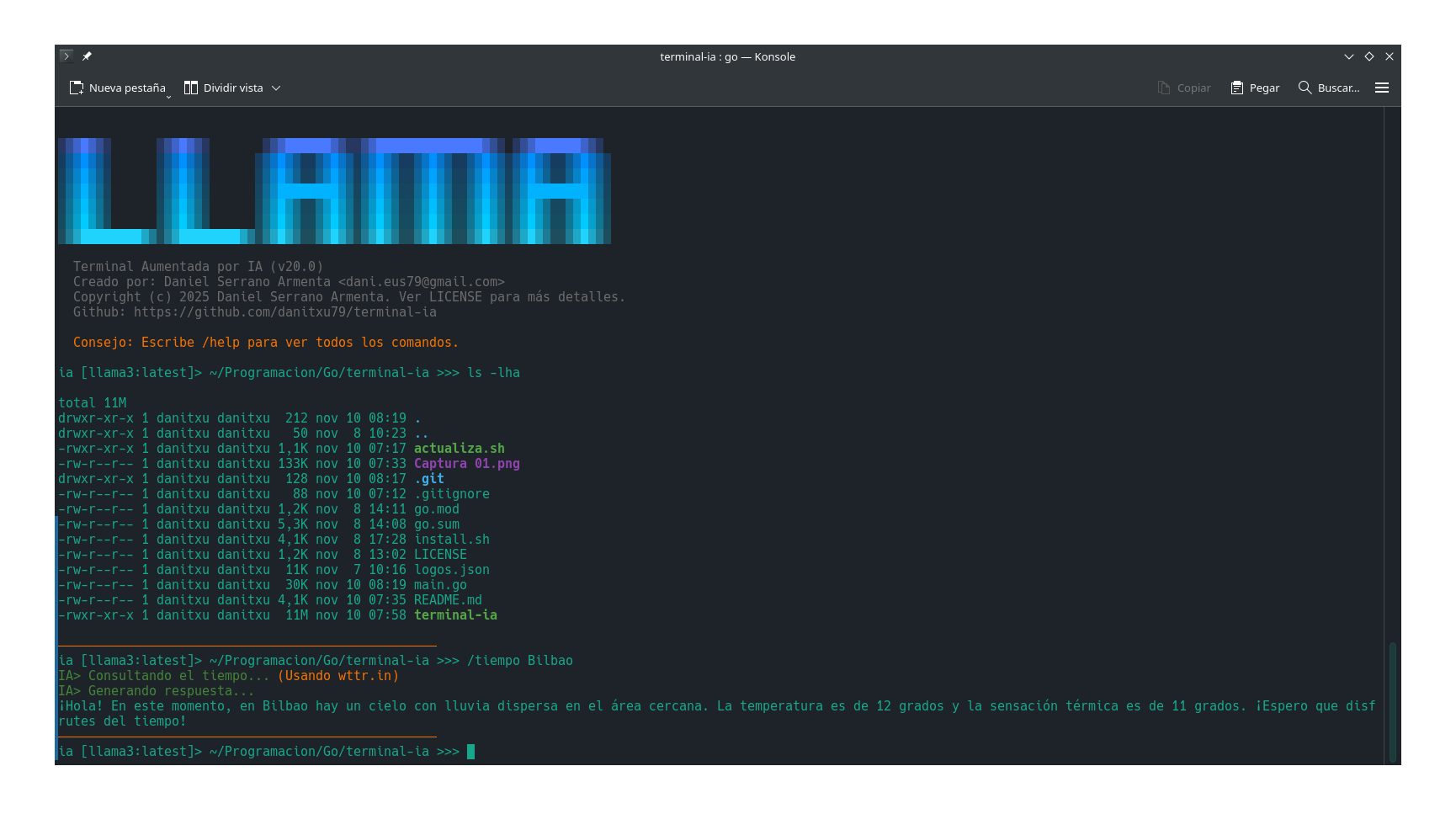Click the Pegar button to paste

point(1254,88)
